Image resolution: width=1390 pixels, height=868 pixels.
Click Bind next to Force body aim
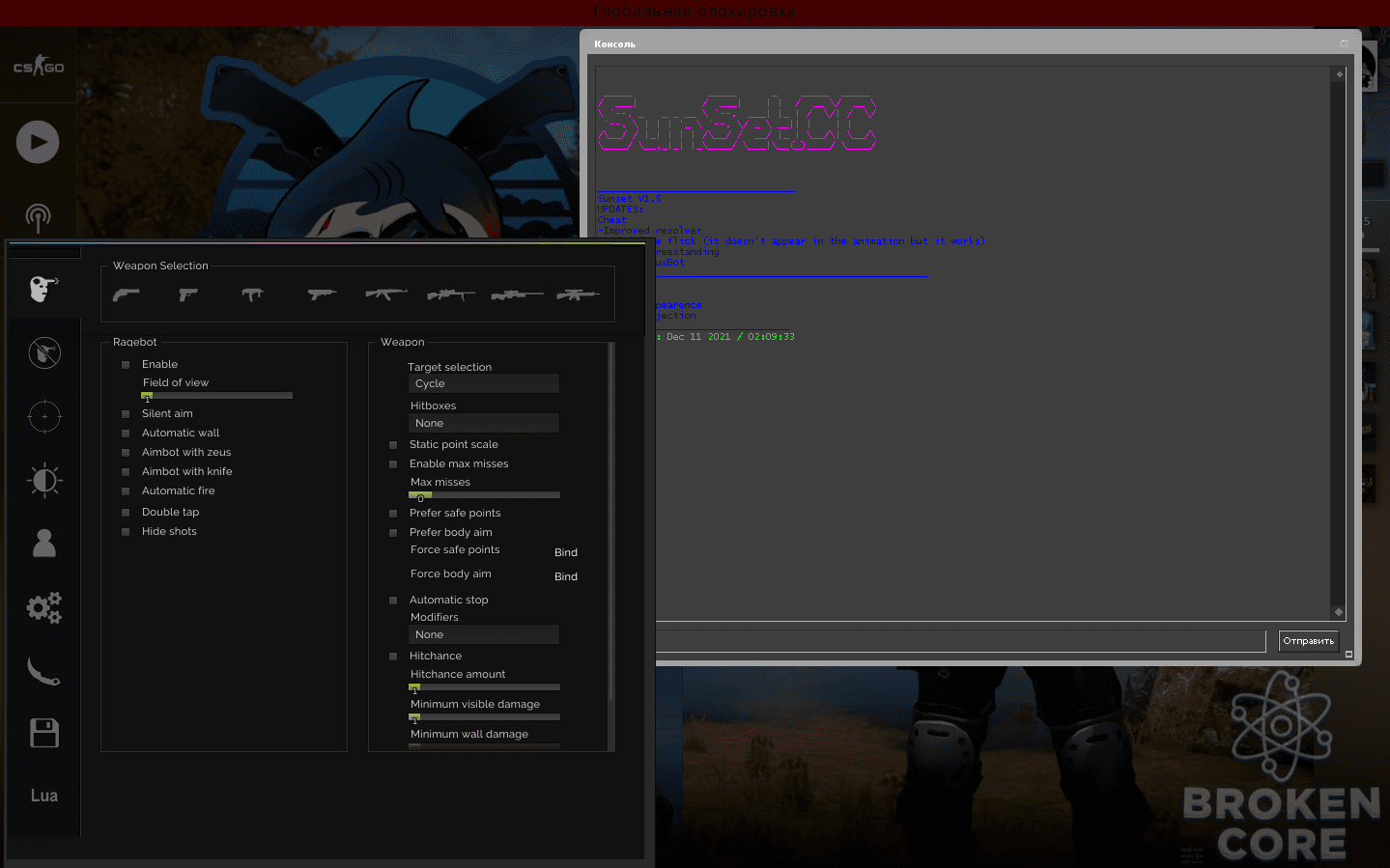[x=566, y=576]
